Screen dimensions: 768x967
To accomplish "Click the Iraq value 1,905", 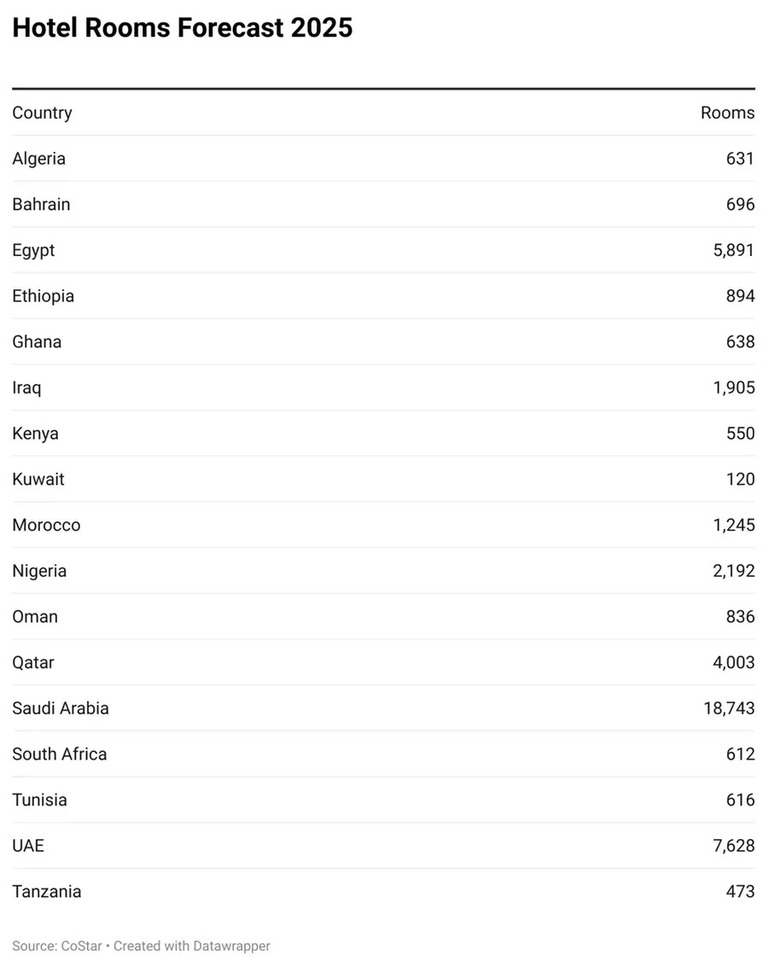I will tap(733, 387).
